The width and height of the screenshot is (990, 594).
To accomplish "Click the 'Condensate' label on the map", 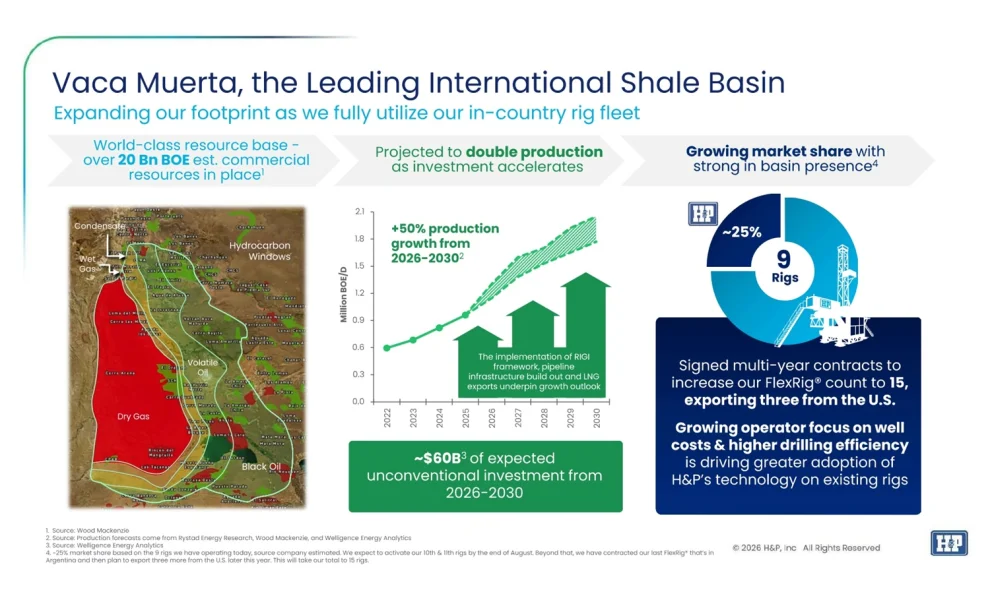I will coord(100,226).
